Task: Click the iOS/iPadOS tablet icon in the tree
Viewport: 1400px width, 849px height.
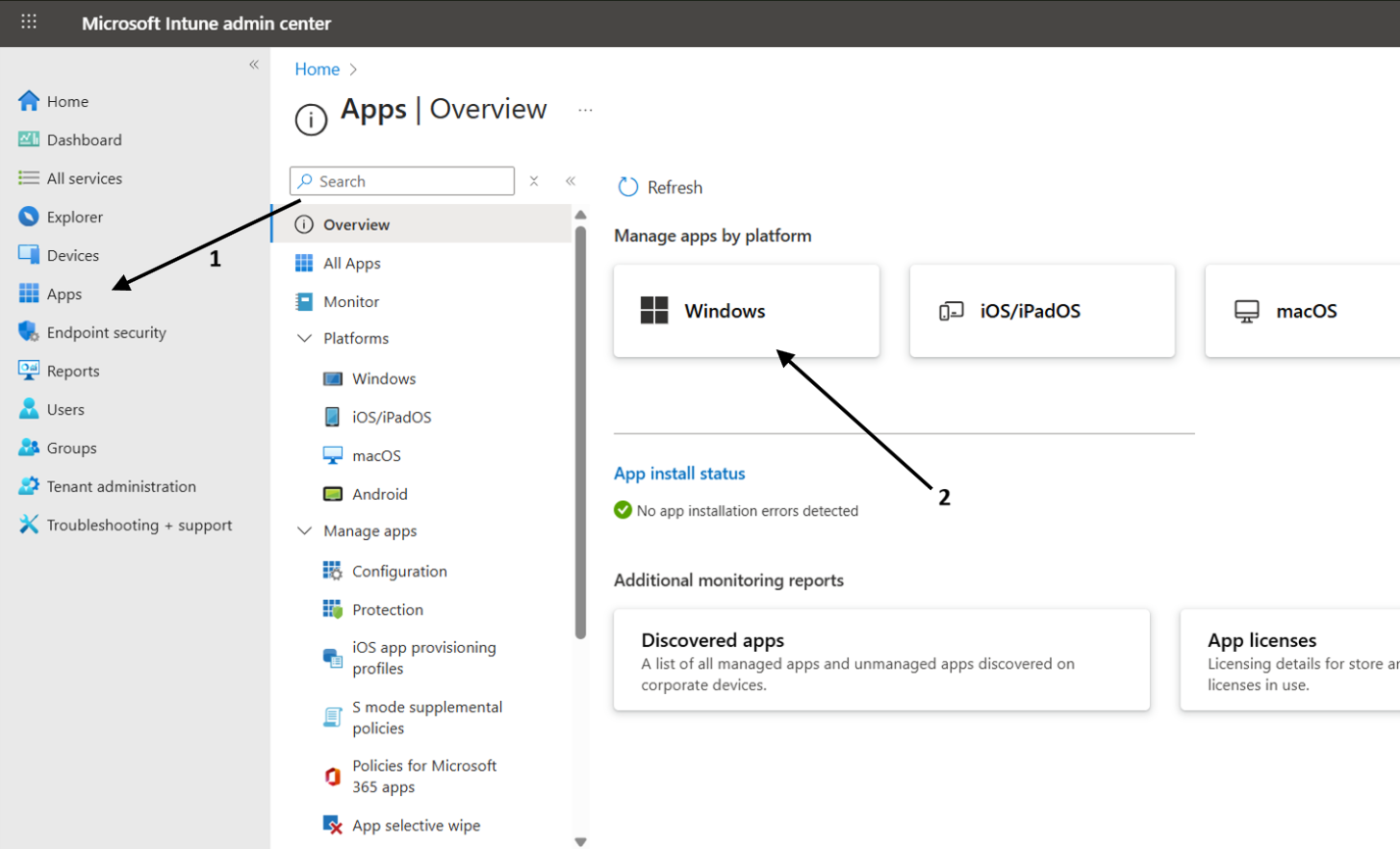Action: point(332,417)
